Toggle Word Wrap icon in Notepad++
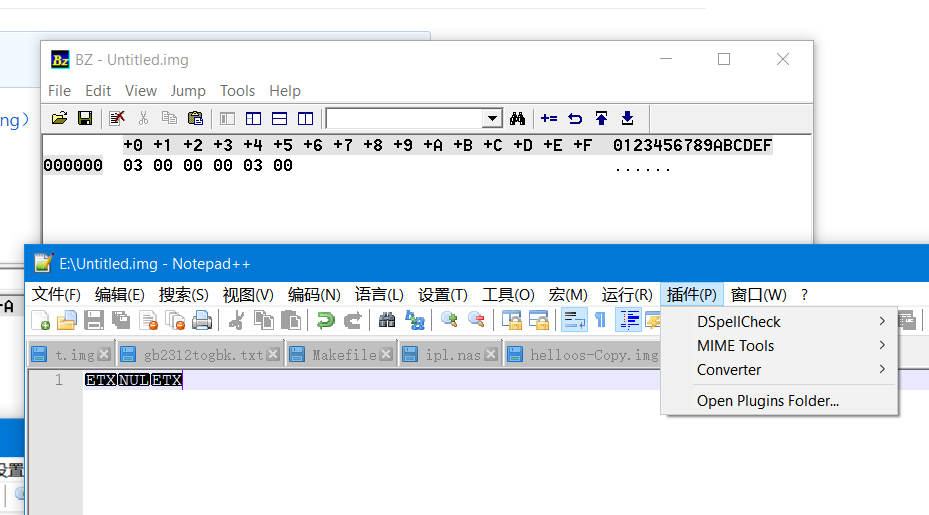The width and height of the screenshot is (929, 515). pyautogui.click(x=574, y=321)
